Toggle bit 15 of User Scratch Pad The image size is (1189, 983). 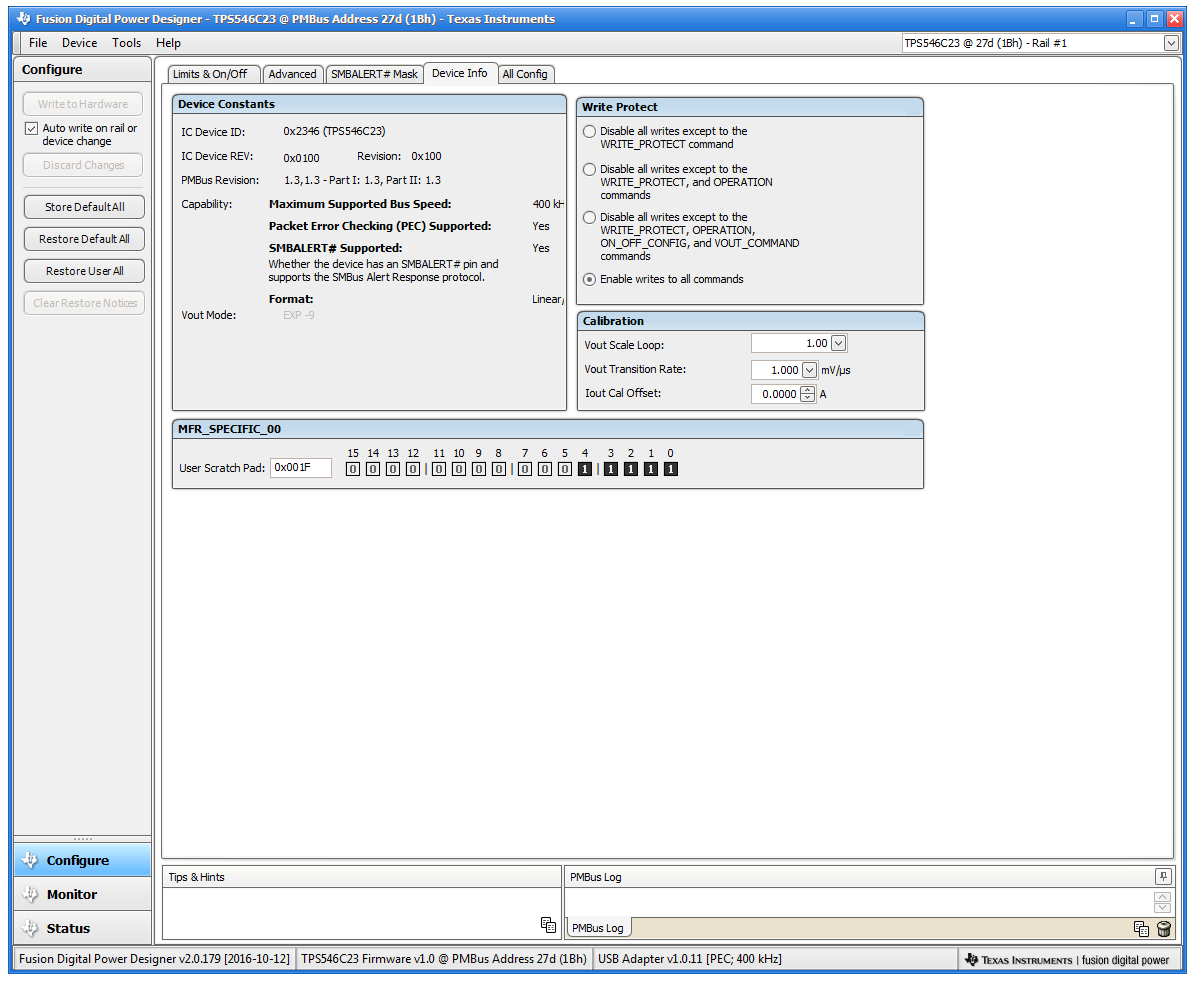(x=353, y=469)
